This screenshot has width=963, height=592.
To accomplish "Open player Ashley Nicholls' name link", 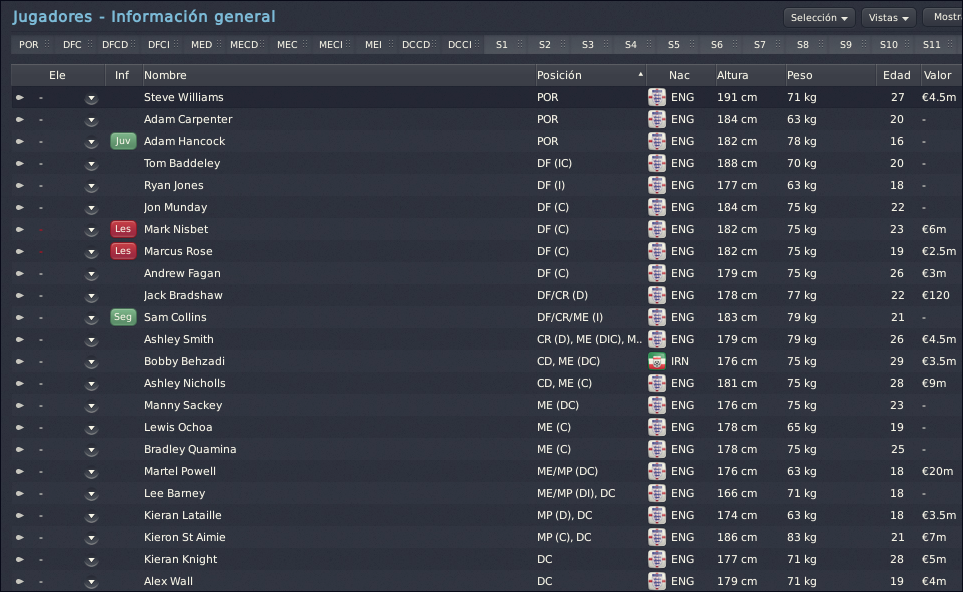I will pos(185,383).
